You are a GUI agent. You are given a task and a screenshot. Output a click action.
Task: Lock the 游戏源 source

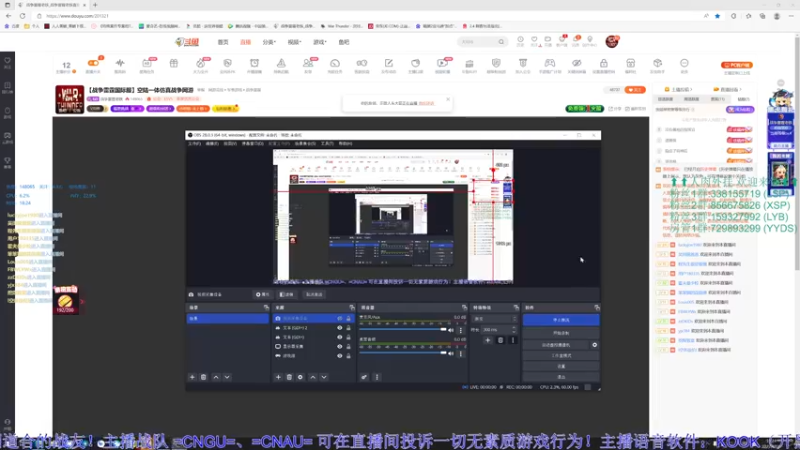[348, 356]
